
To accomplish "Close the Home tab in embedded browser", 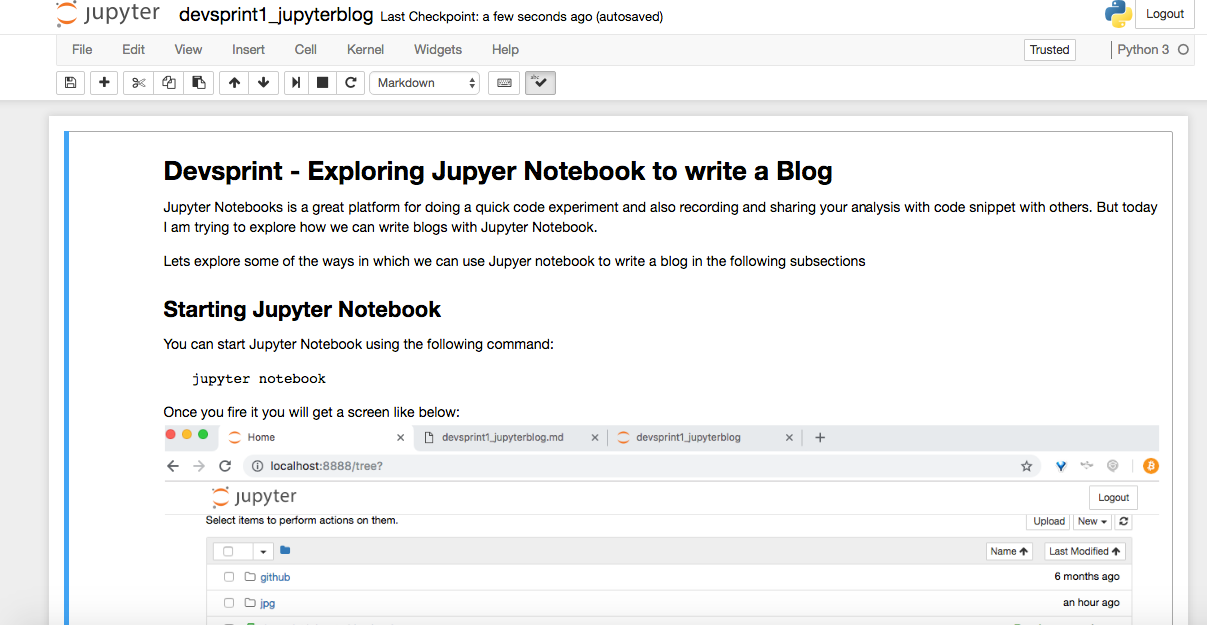I will point(401,437).
